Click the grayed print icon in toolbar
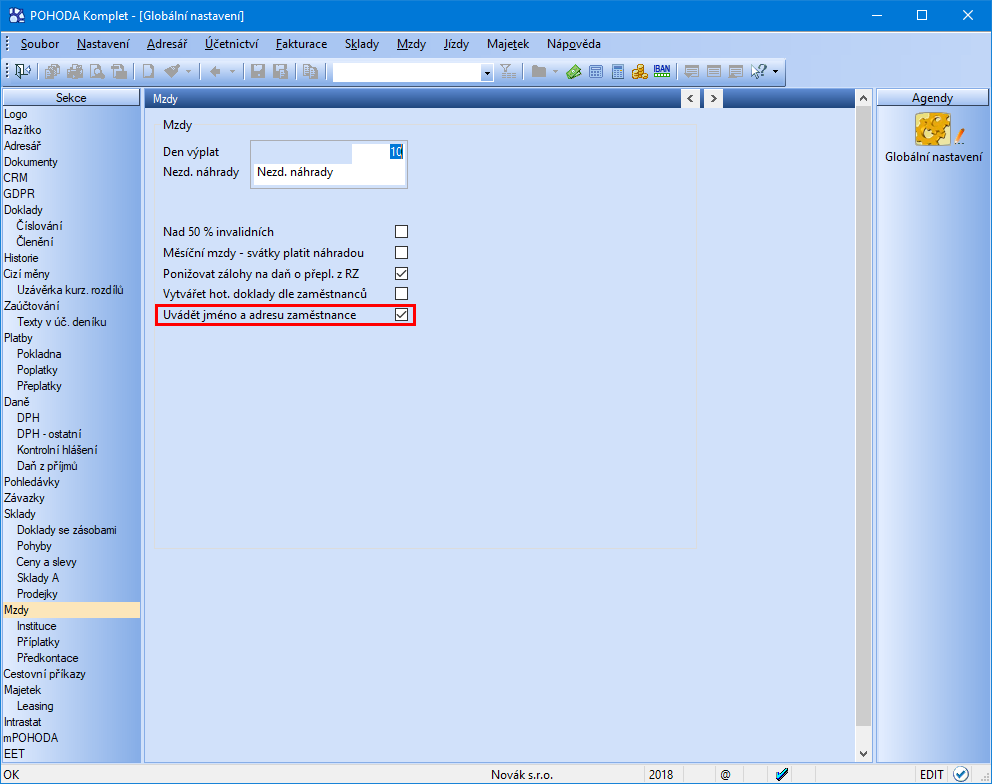 tap(75, 72)
